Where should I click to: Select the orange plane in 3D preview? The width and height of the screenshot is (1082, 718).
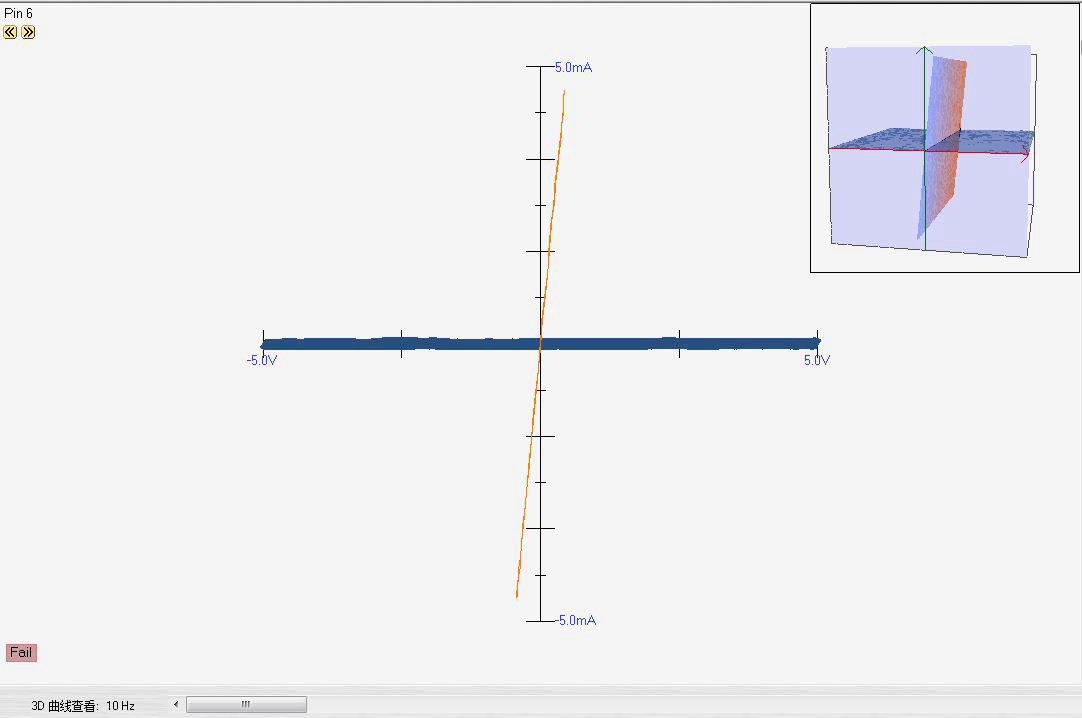click(x=952, y=110)
